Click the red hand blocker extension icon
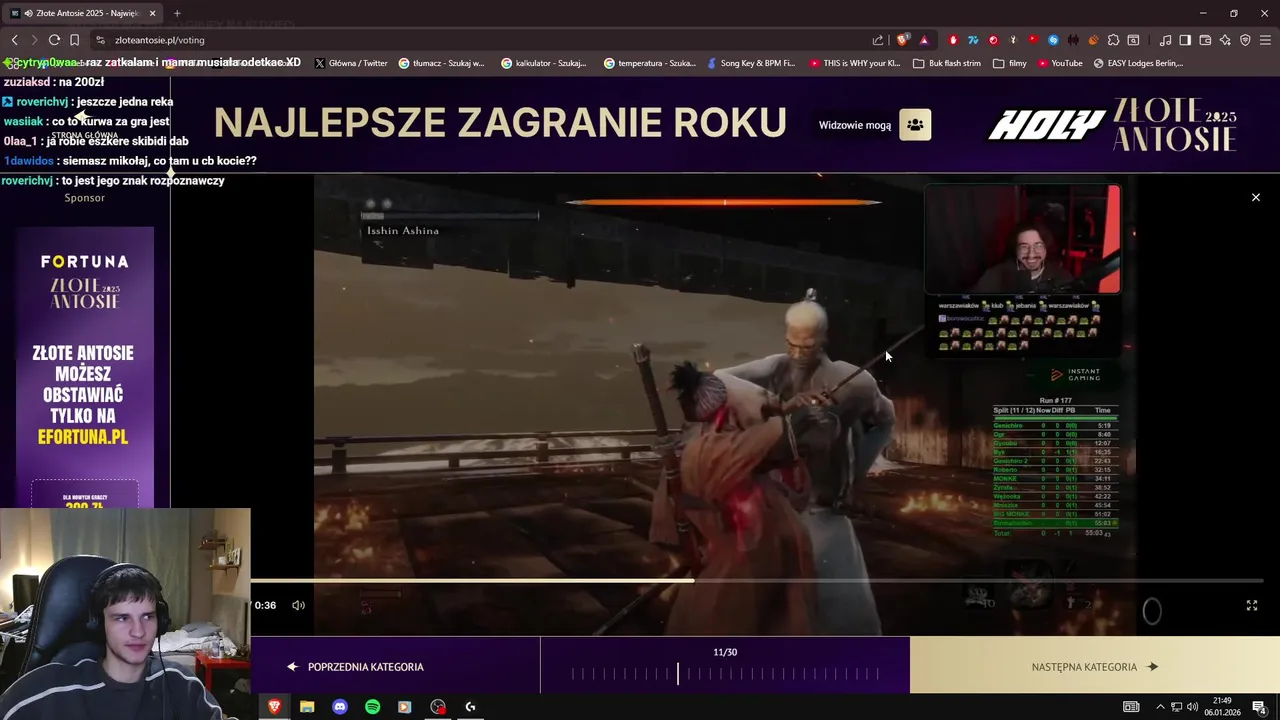 (x=953, y=40)
